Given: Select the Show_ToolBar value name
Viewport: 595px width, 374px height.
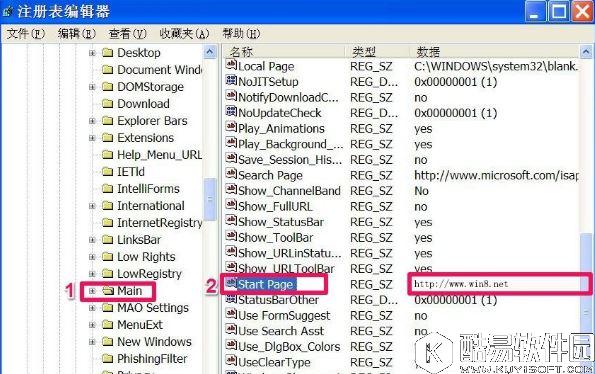Looking at the screenshot, I should coord(275,238).
